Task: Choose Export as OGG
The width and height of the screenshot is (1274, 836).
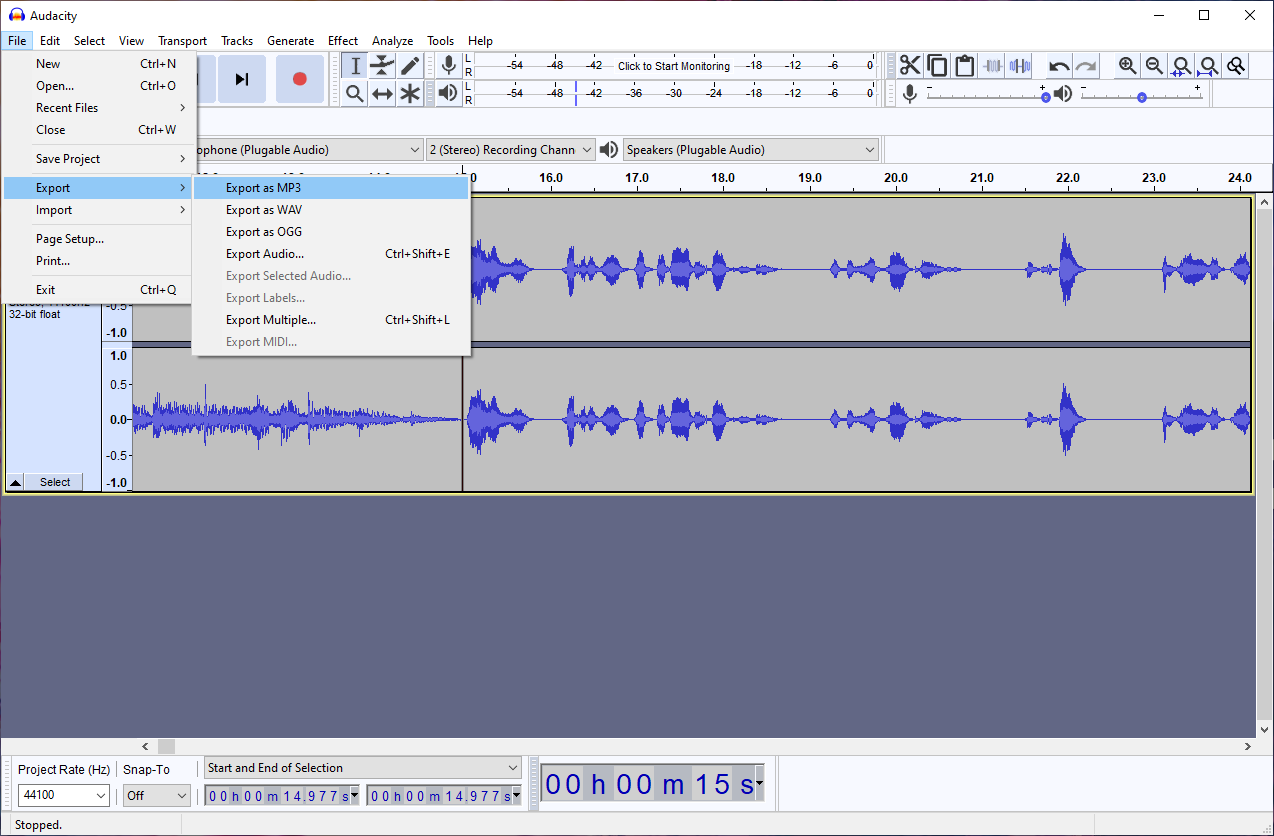Action: 331,232
